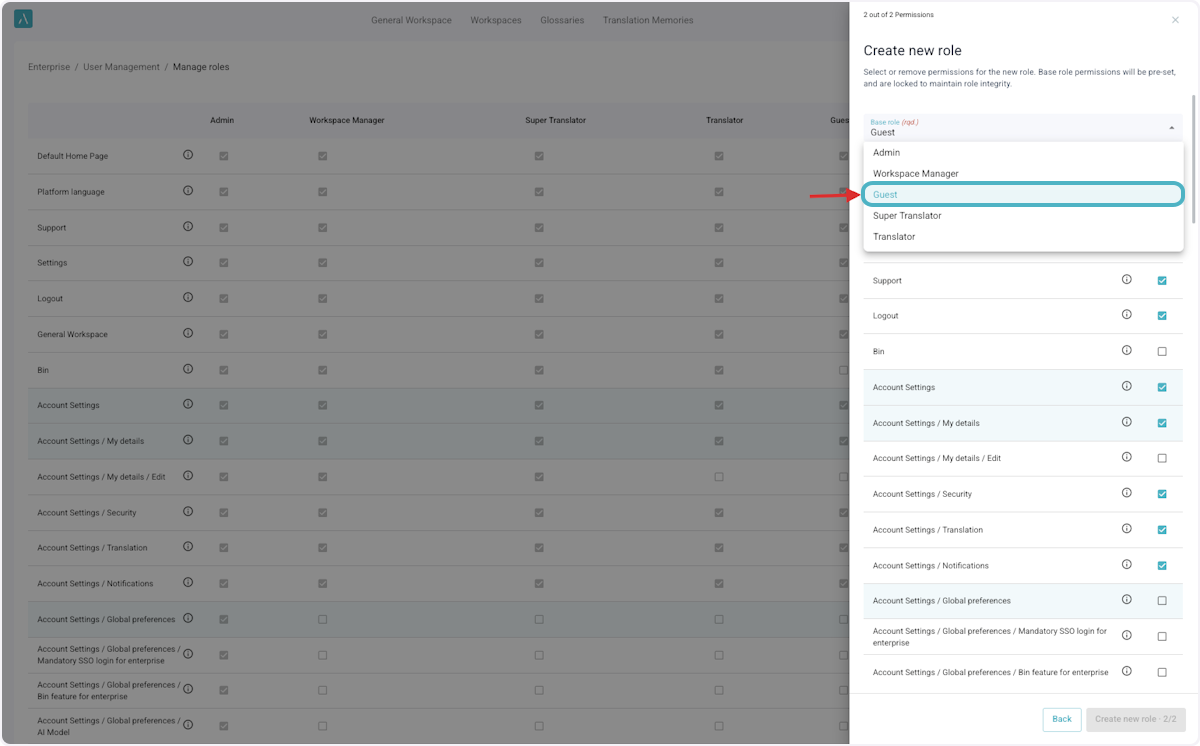The image size is (1200, 746).
Task: Select Admin from the base role list
Action: (x=886, y=153)
